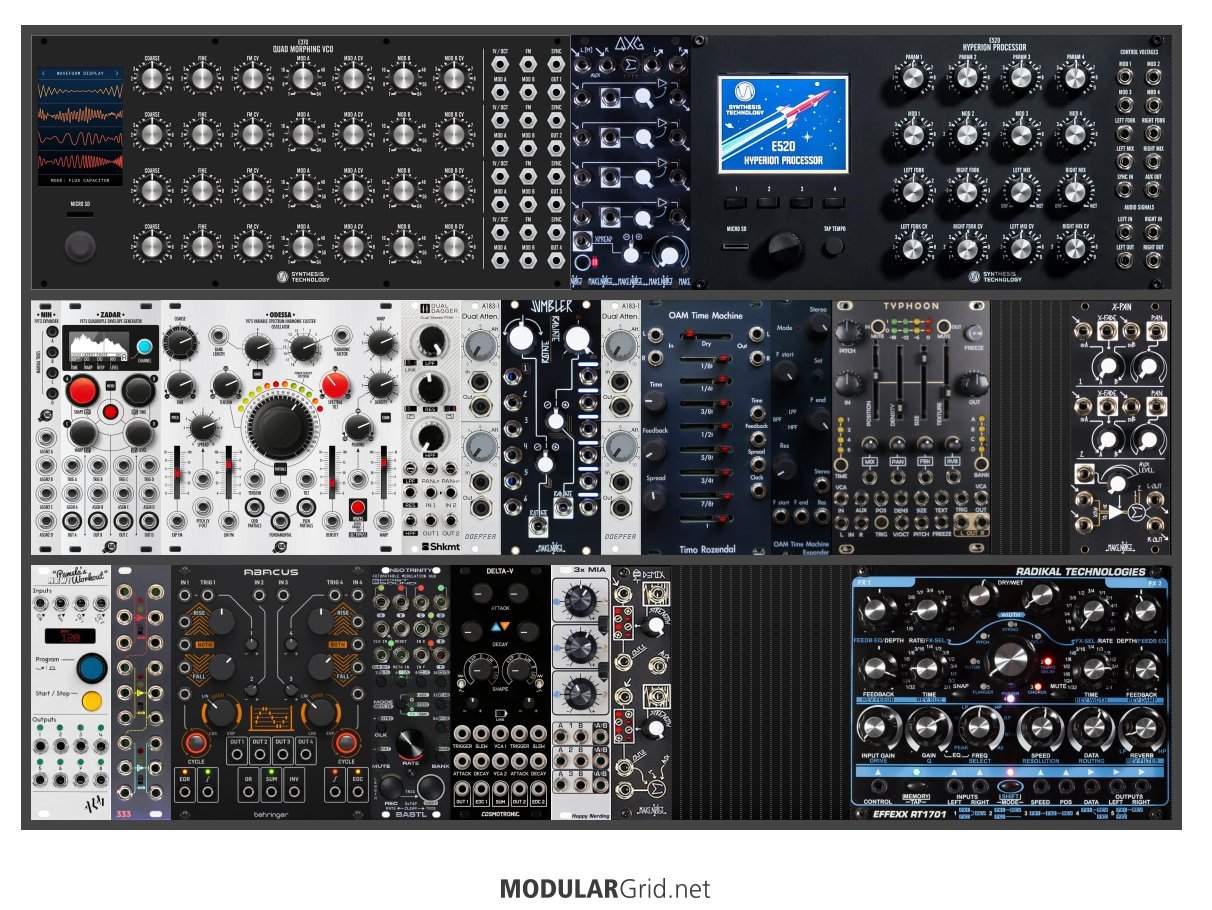Screen dimensions: 1212x910
Task: Click the INPUT GAIN knob on EFFEXX RT1701
Action: [x=877, y=729]
